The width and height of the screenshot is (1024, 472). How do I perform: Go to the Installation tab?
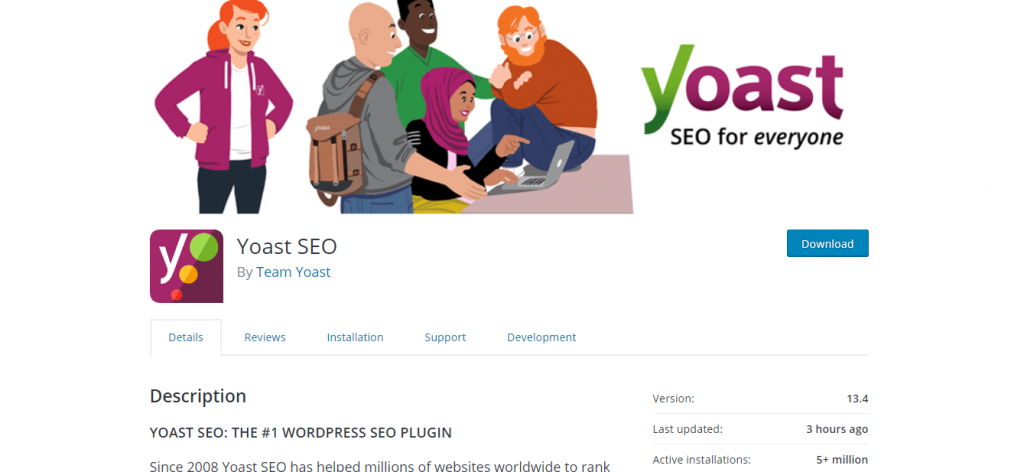click(355, 338)
